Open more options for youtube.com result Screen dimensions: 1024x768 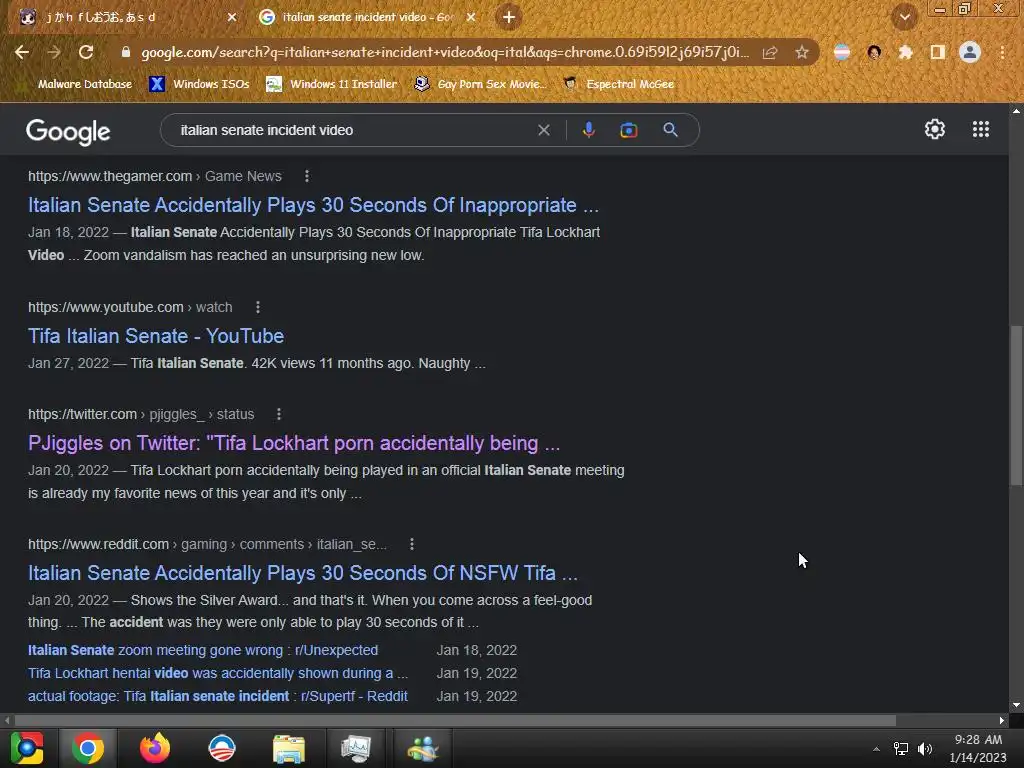click(258, 307)
